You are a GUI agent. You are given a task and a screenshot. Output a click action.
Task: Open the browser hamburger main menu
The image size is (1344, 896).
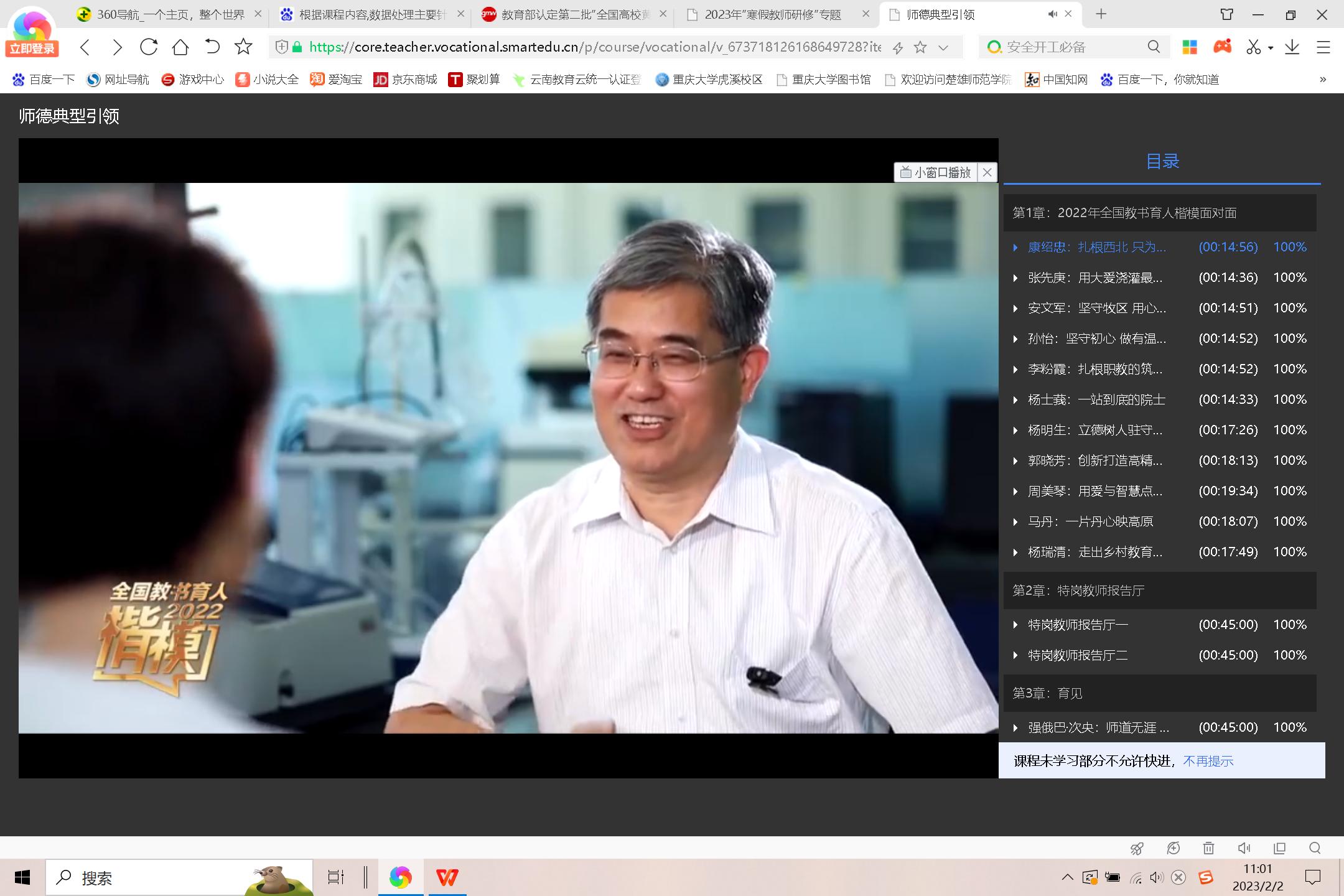point(1323,47)
